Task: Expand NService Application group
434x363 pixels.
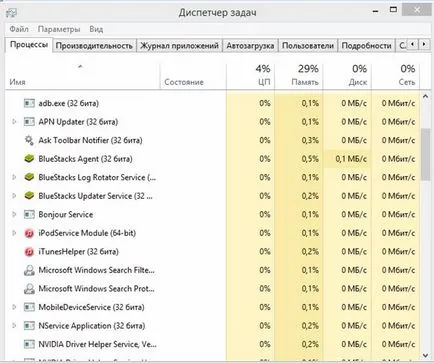Action: [x=14, y=326]
